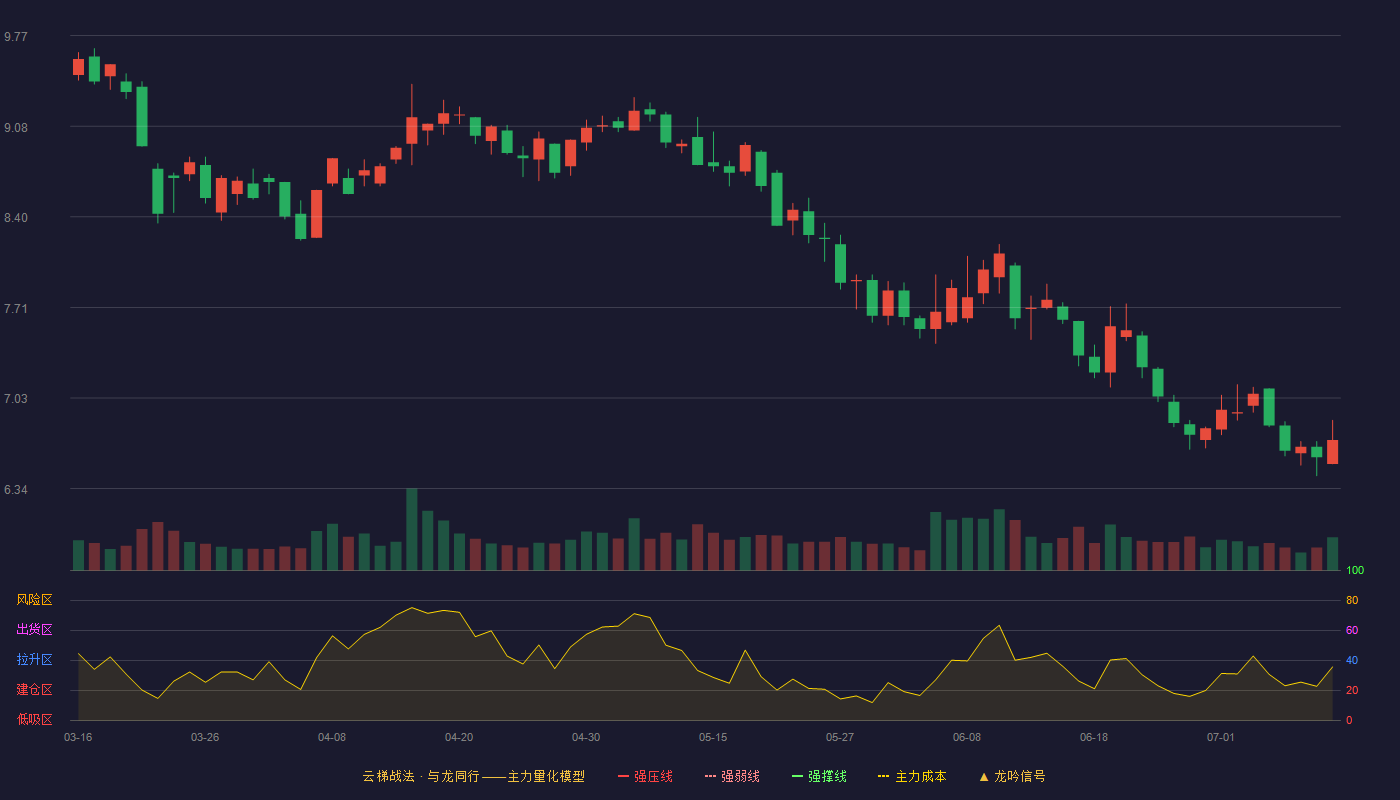Click the 低吸区 zone label
1400x800 pixels.
coord(34,719)
